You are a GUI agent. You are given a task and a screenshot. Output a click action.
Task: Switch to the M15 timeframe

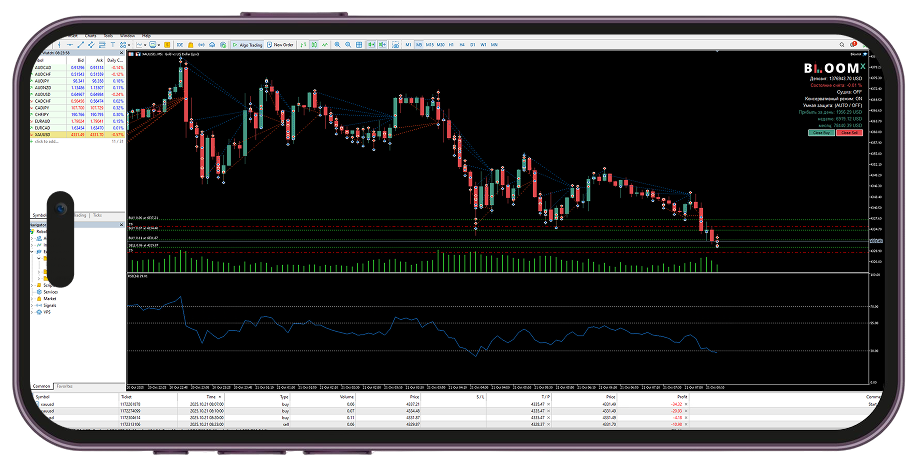point(430,45)
